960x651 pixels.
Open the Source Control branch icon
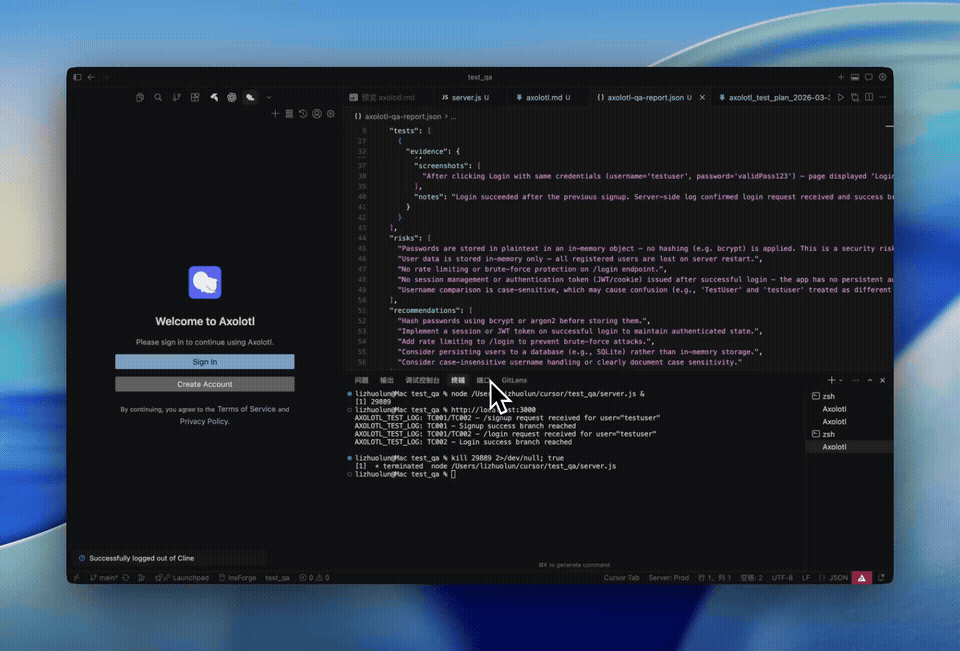(x=176, y=97)
